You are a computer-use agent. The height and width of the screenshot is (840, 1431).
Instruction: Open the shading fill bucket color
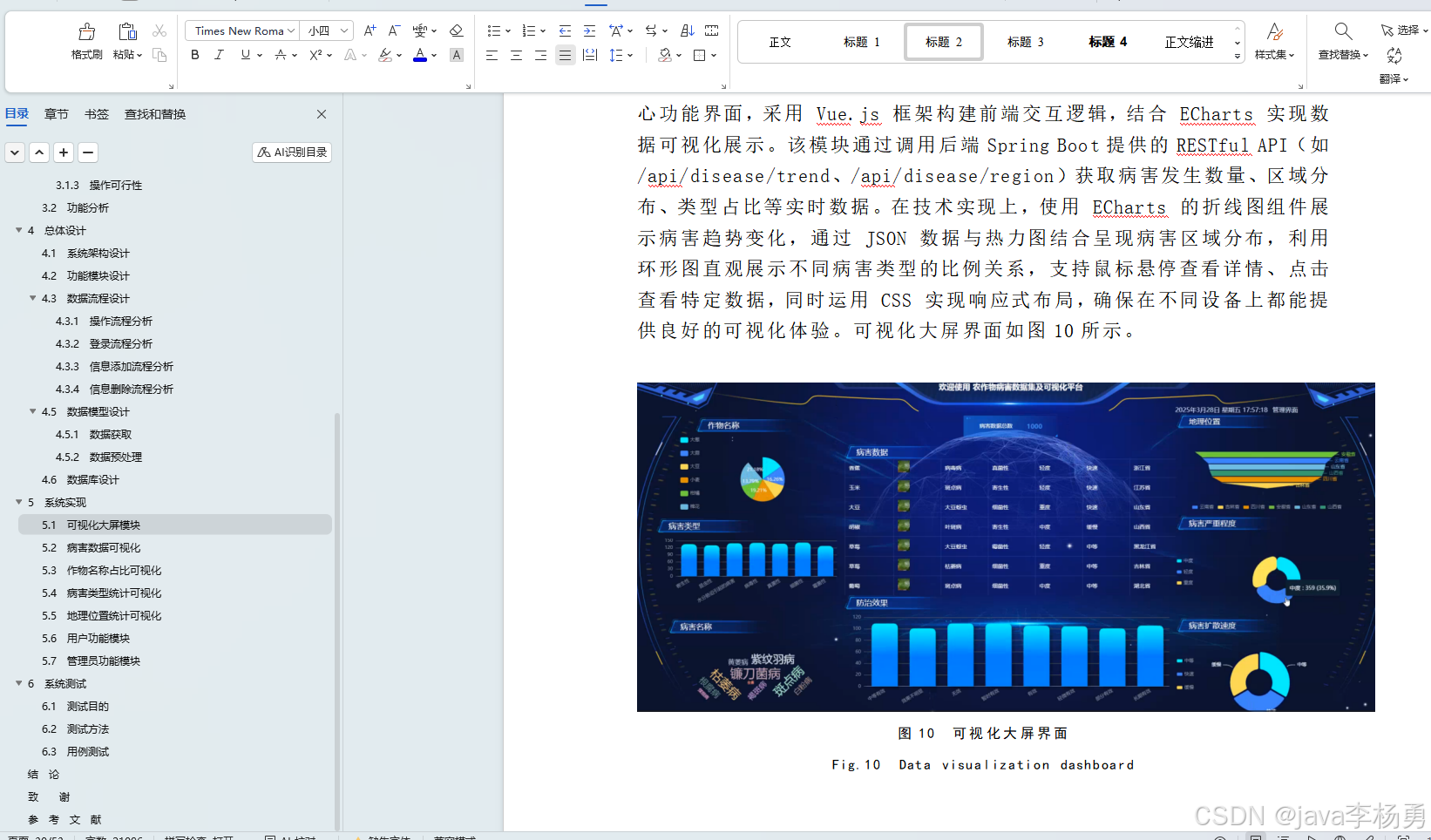[665, 55]
